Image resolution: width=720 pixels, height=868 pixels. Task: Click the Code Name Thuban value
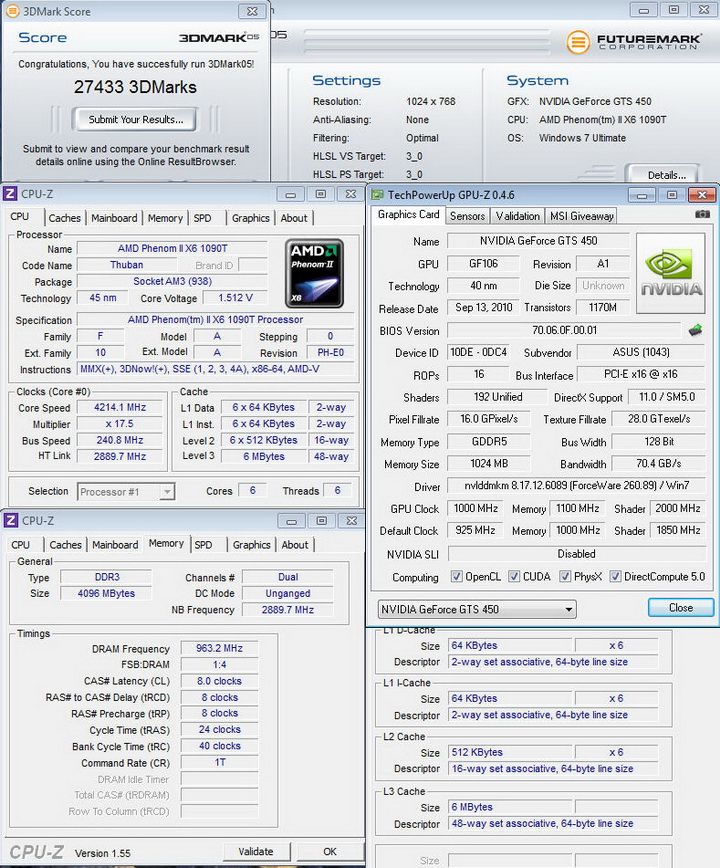coord(127,265)
